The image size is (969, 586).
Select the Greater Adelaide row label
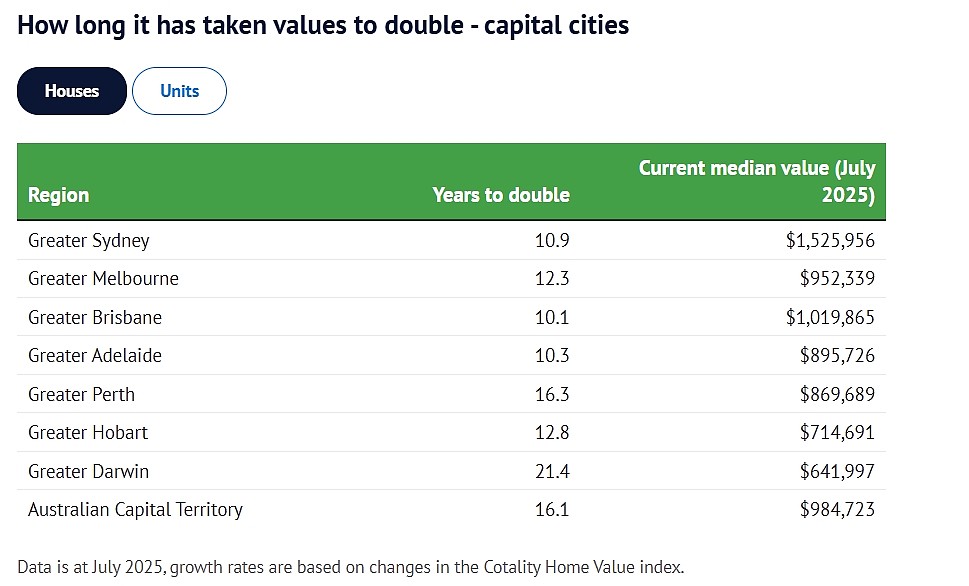click(95, 355)
